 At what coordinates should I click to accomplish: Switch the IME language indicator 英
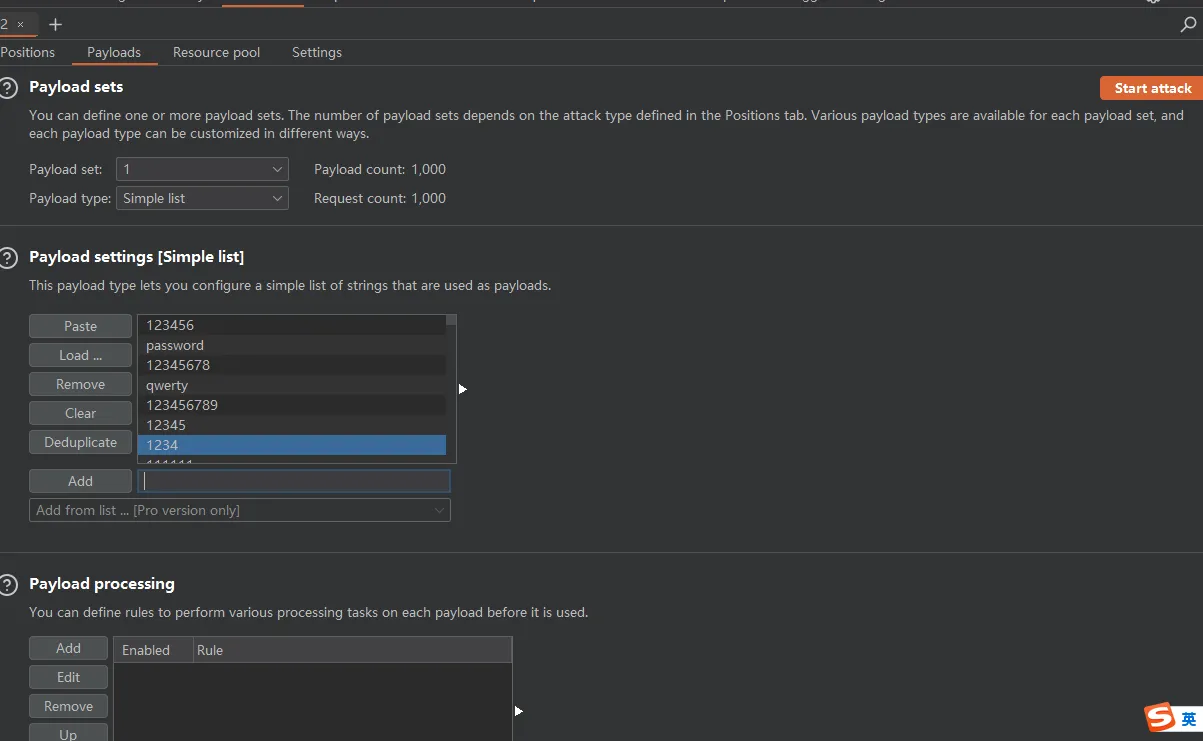click(1188, 719)
